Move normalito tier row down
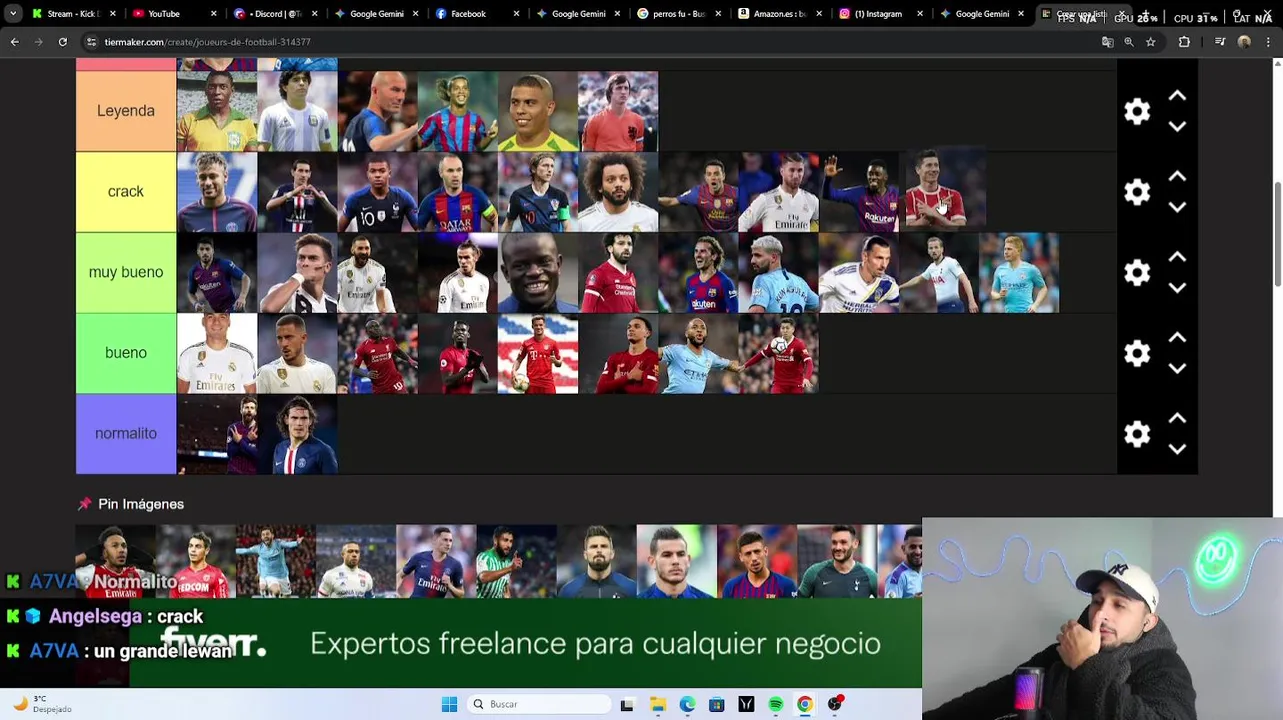The height and width of the screenshot is (720, 1283). click(1177, 449)
